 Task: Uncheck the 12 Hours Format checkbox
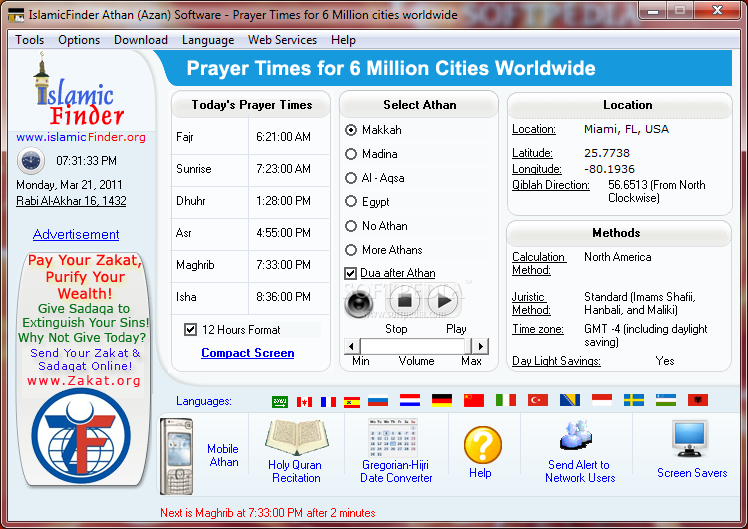190,330
